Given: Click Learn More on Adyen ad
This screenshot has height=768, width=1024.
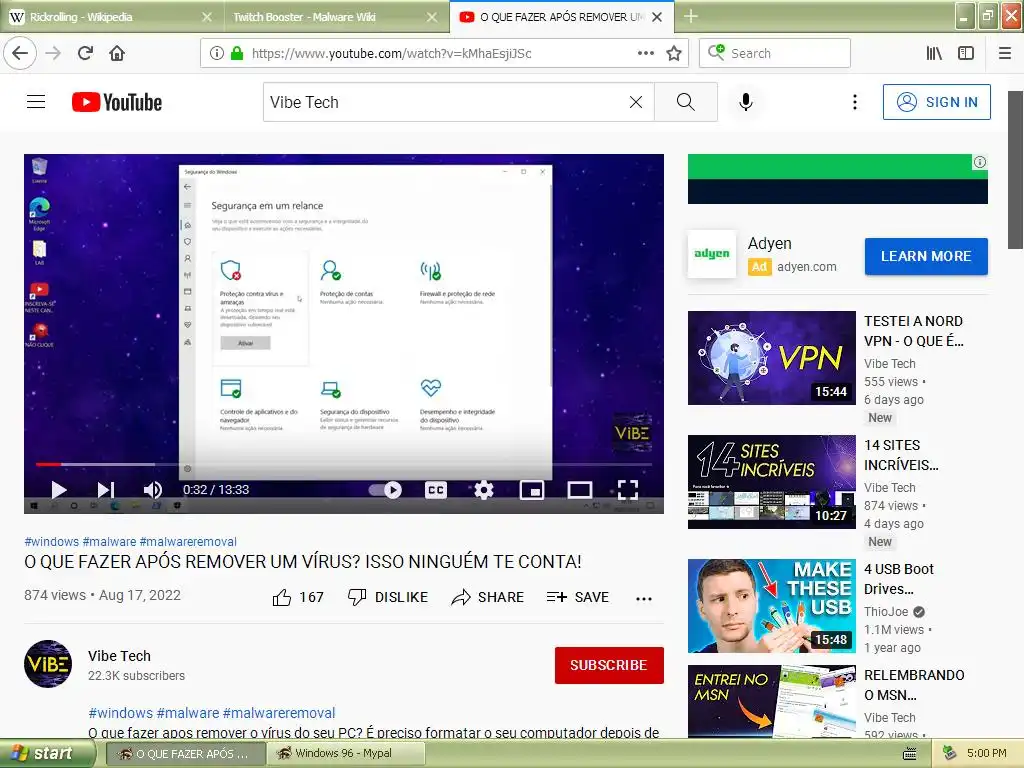Looking at the screenshot, I should pos(926,257).
